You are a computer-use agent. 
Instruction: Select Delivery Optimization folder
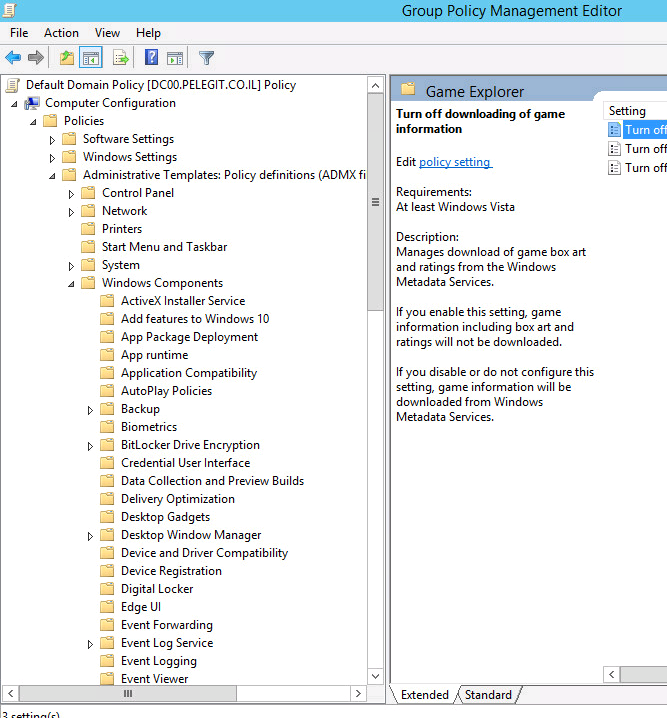pos(178,499)
